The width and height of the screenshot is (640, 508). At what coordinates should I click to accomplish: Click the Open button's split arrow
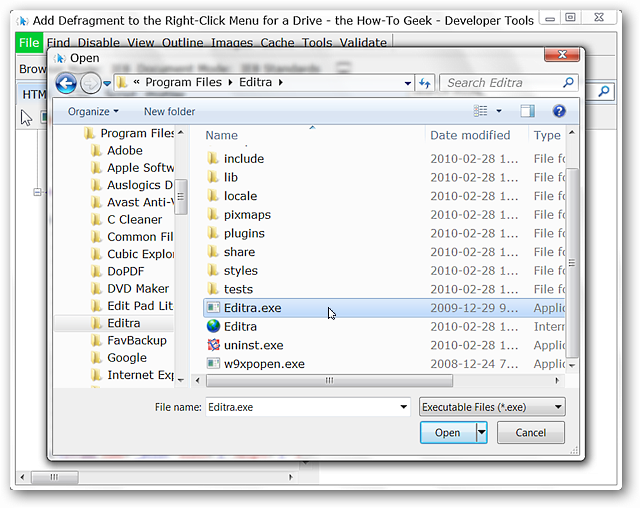[x=482, y=432]
